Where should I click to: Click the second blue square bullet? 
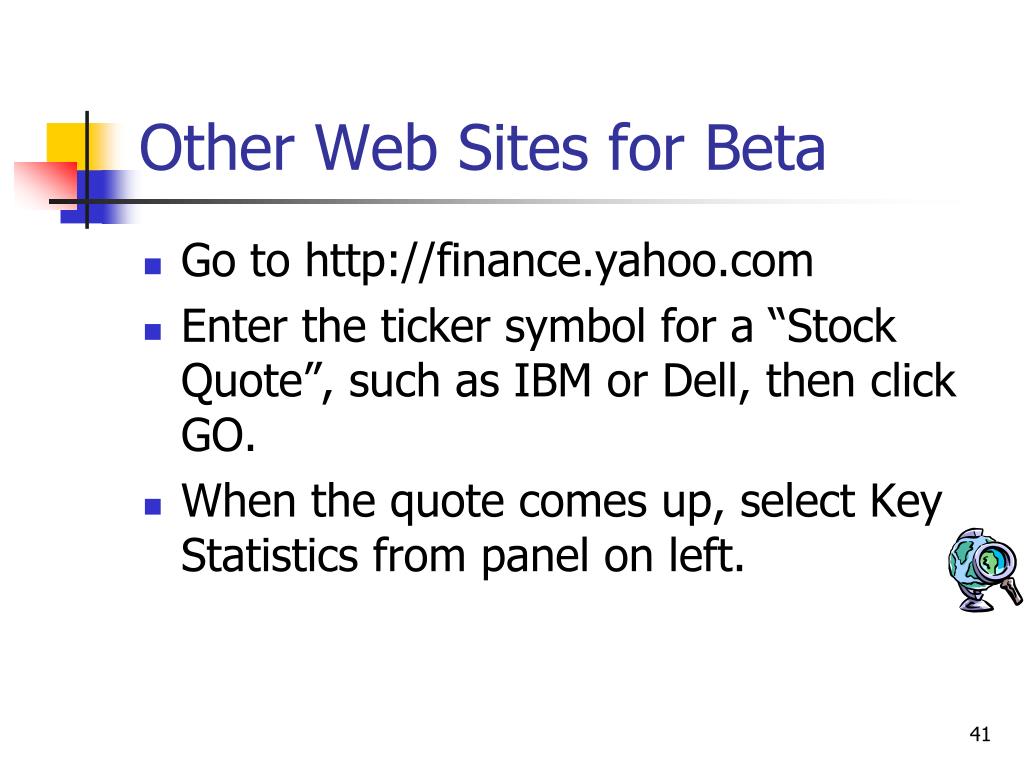point(153,332)
